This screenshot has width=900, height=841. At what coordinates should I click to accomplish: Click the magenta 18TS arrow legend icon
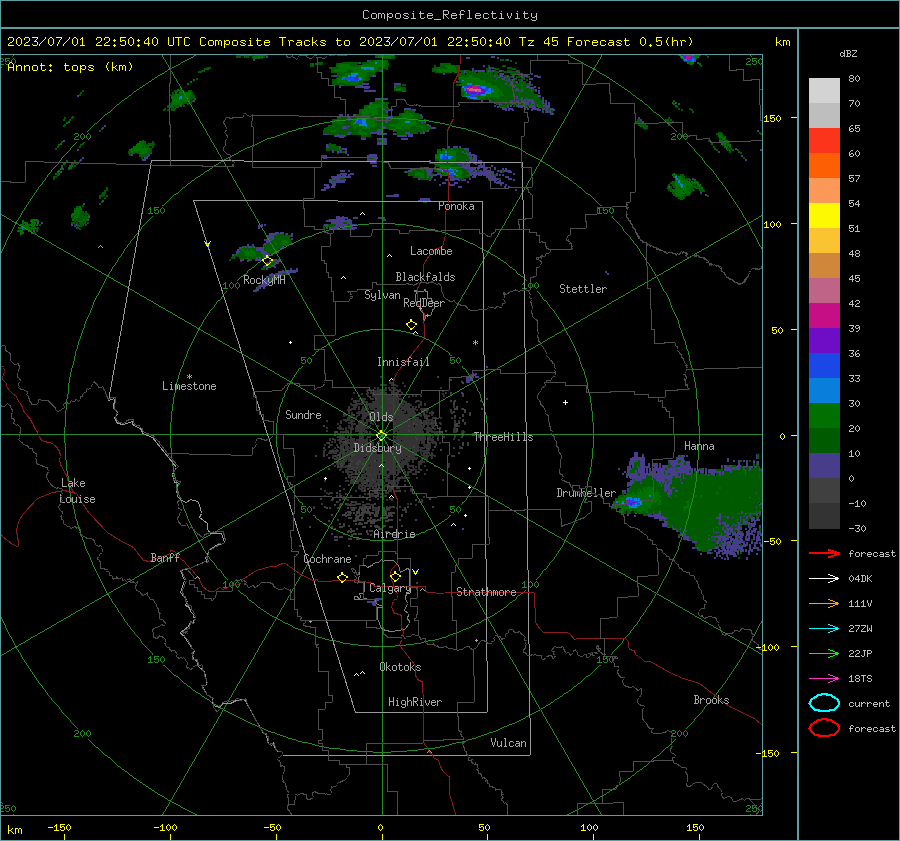[824, 679]
